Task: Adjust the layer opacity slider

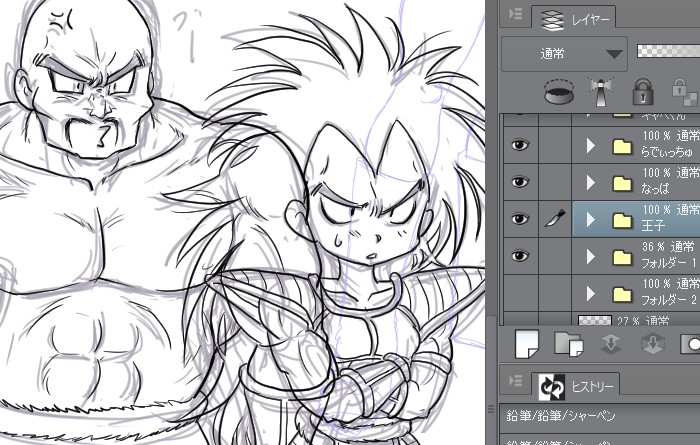Action: tap(668, 50)
